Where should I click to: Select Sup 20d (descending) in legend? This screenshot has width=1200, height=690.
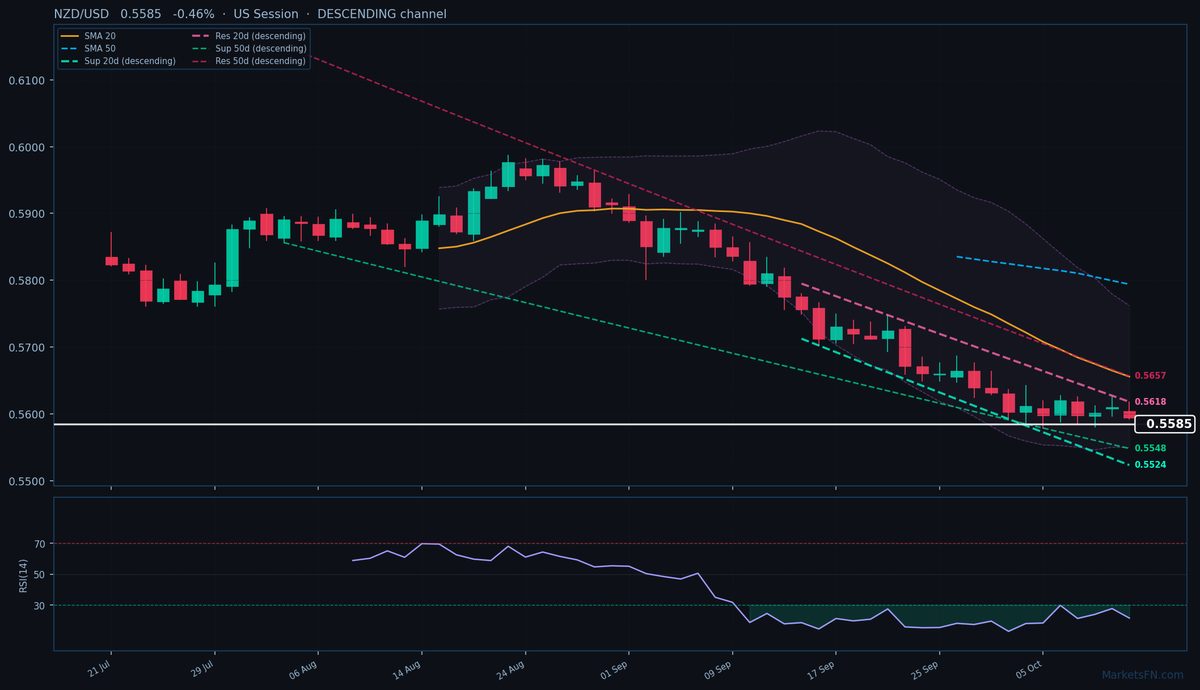click(118, 61)
